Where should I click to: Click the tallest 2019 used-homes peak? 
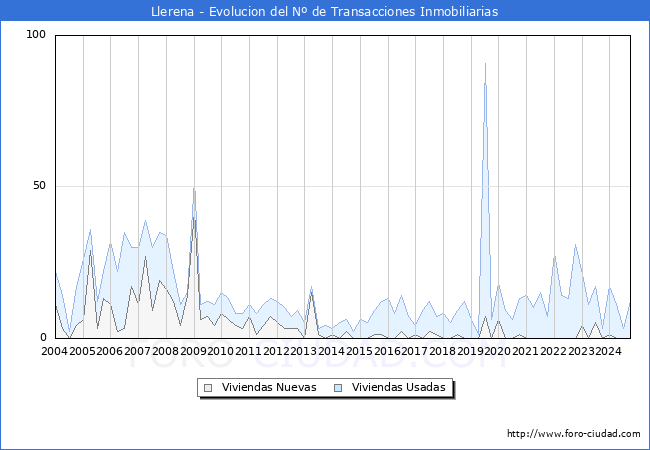coord(485,63)
